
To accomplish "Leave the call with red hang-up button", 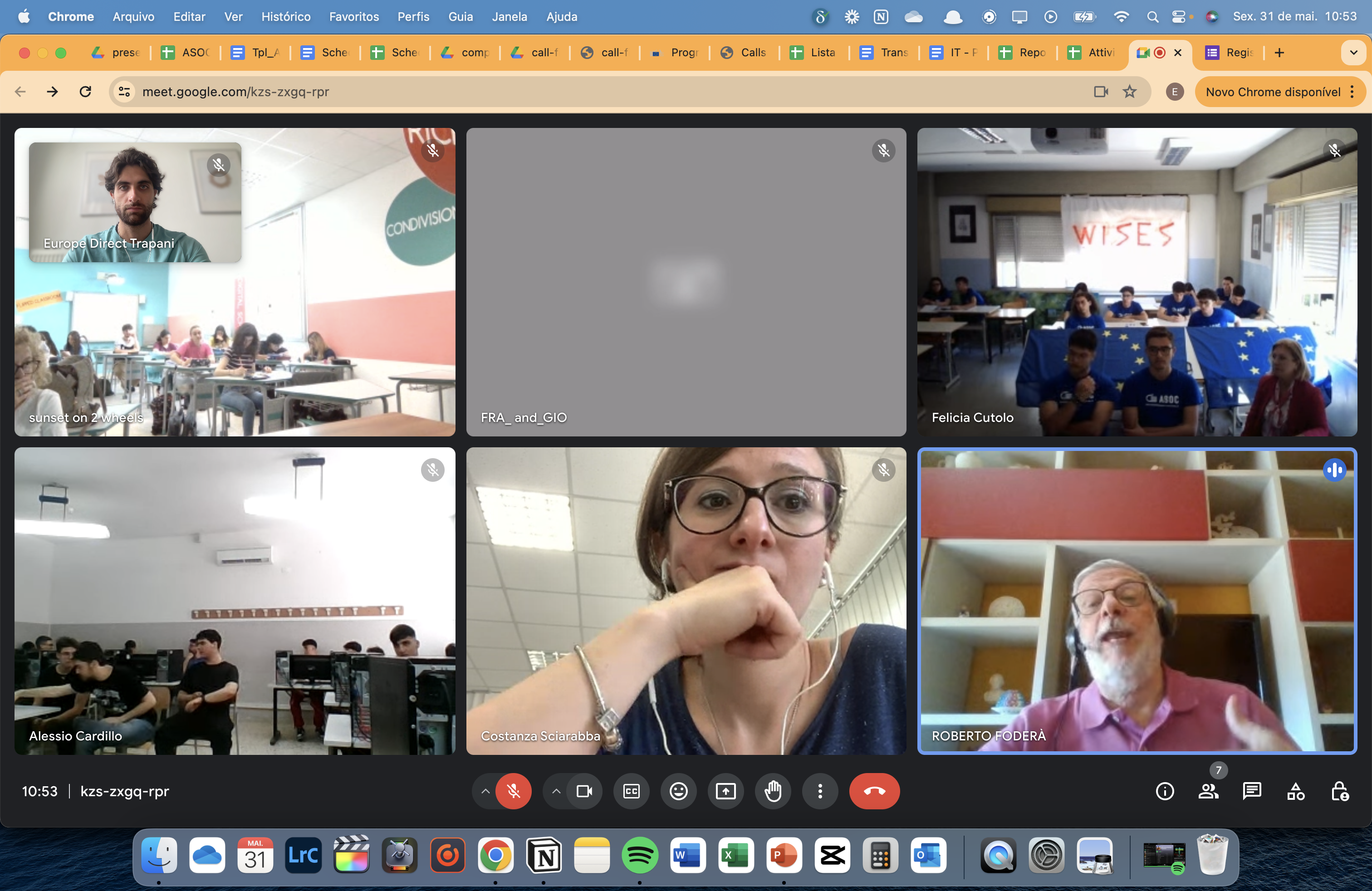I will [x=874, y=791].
